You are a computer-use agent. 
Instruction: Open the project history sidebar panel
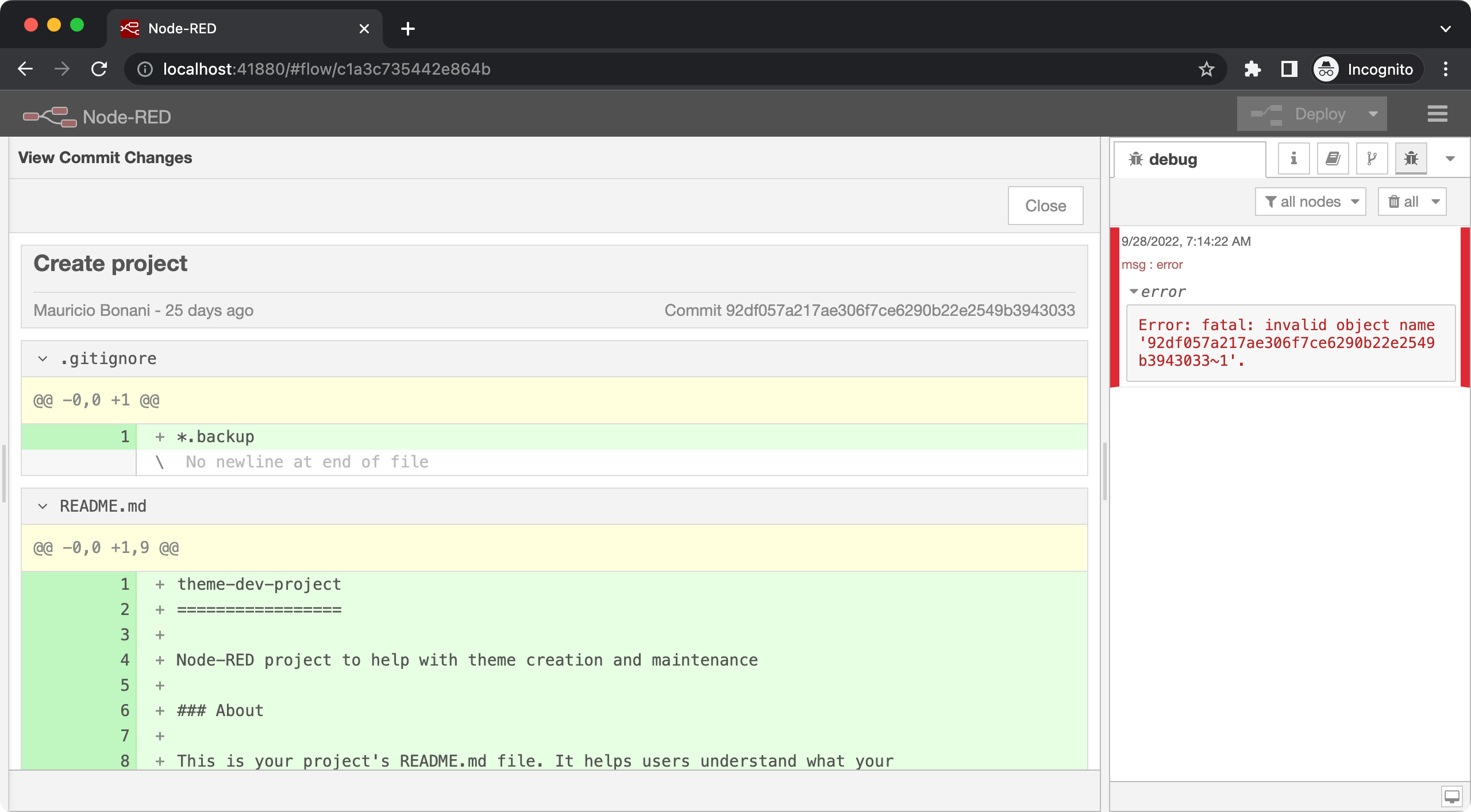pyautogui.click(x=1372, y=158)
